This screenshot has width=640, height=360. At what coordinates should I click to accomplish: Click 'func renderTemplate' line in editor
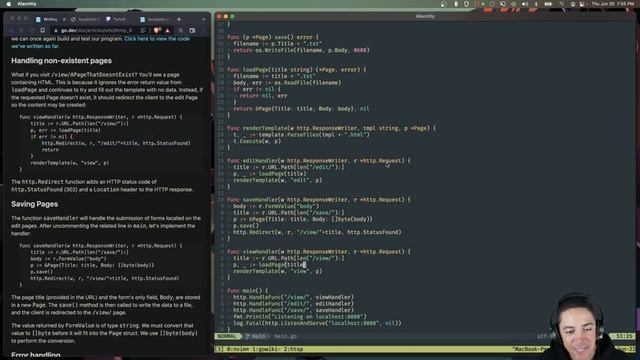click(x=331, y=128)
